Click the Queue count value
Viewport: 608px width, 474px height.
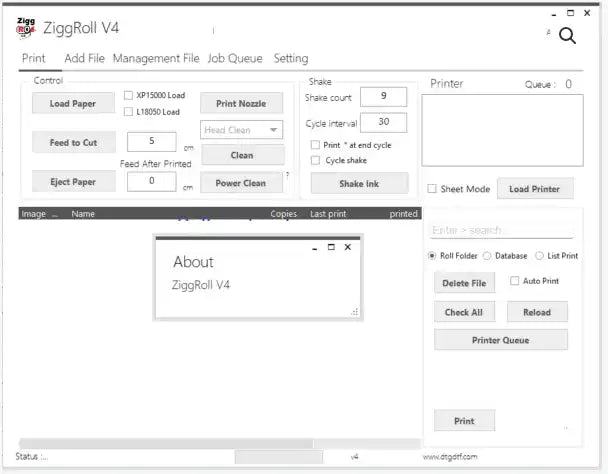pyautogui.click(x=568, y=84)
